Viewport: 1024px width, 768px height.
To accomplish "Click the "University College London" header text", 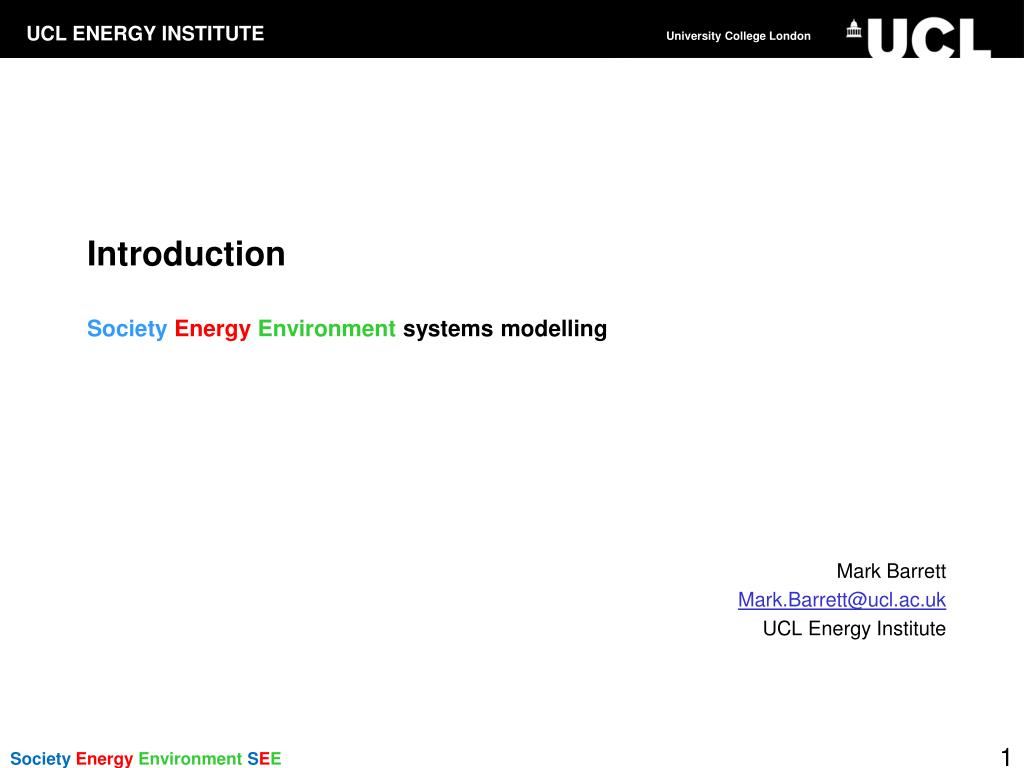I will pyautogui.click(x=738, y=36).
